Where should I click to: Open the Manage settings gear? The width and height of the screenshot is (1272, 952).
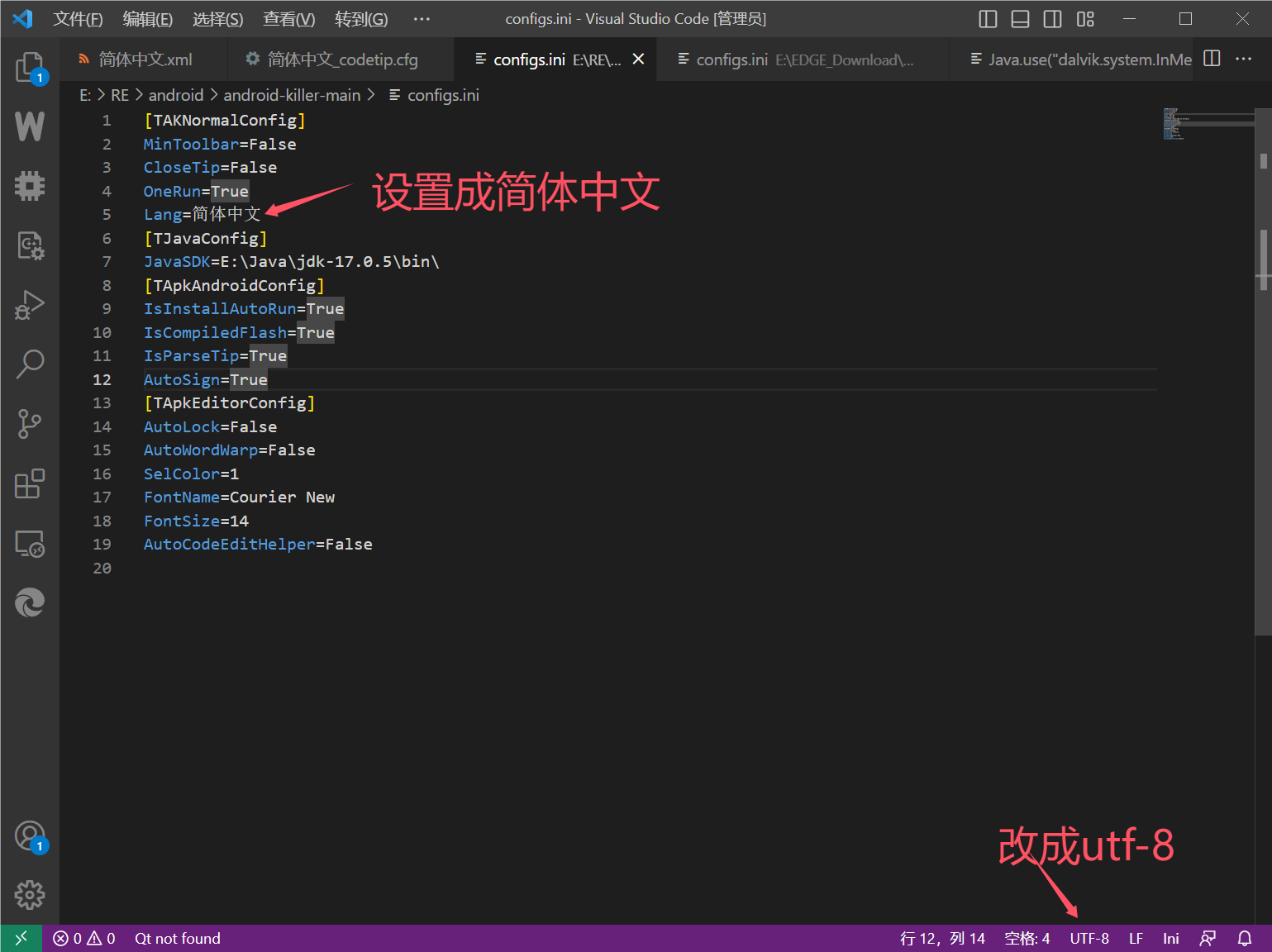(30, 894)
